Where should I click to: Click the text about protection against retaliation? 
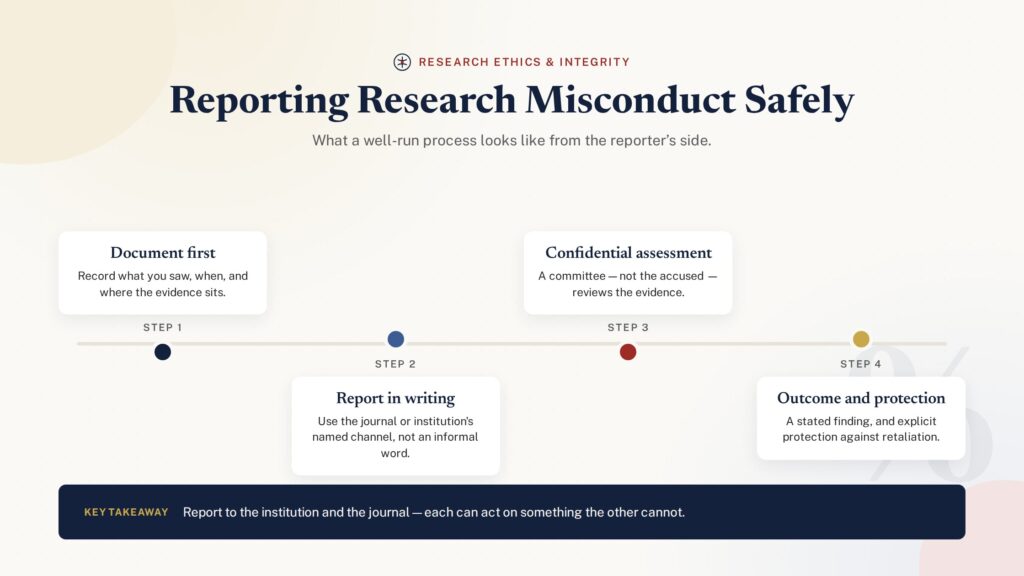click(x=861, y=429)
